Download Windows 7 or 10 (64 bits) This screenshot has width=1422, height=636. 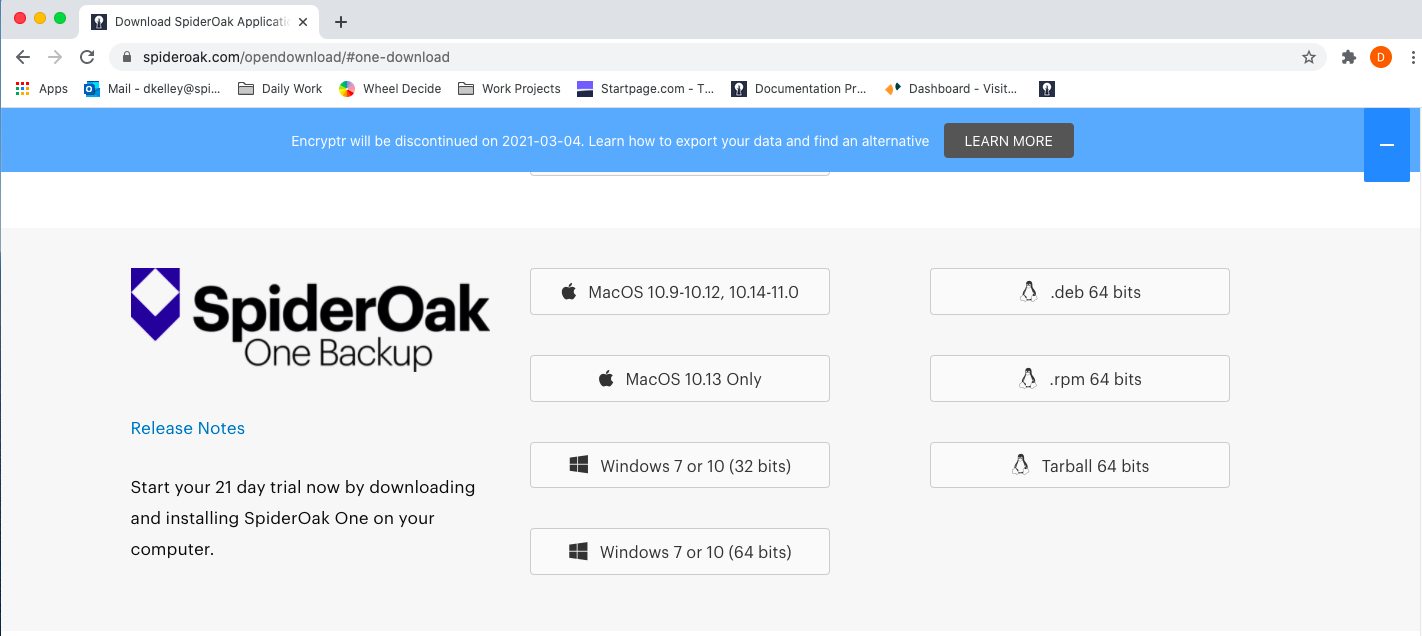[x=679, y=552]
